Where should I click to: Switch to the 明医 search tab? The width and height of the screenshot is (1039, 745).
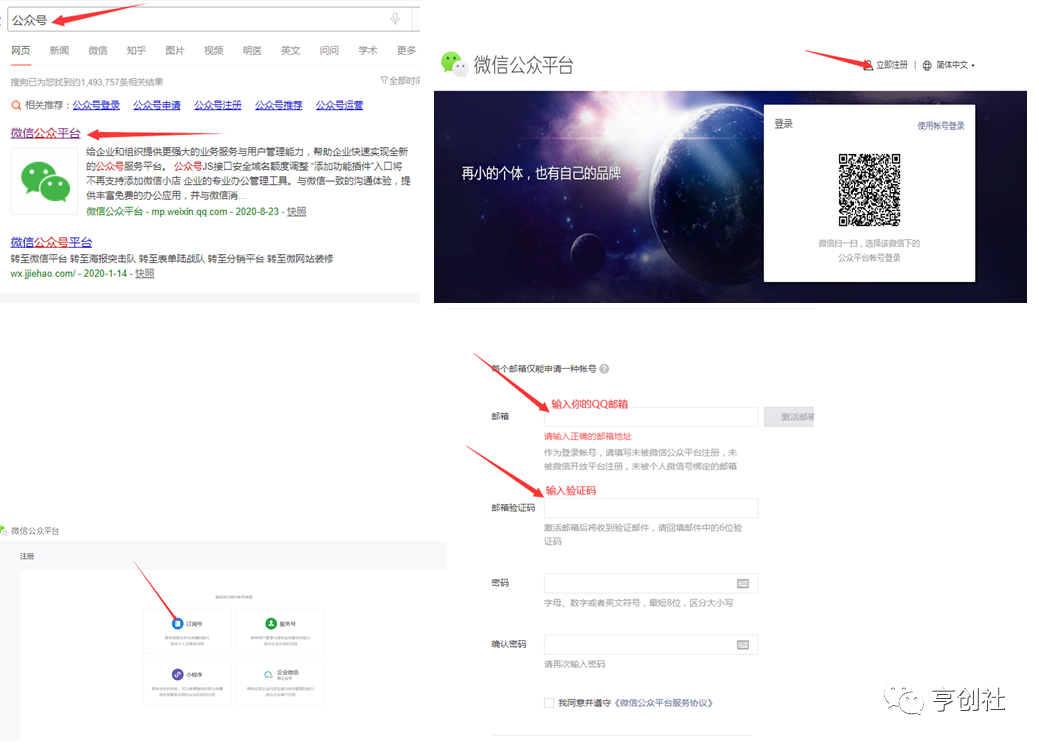252,50
